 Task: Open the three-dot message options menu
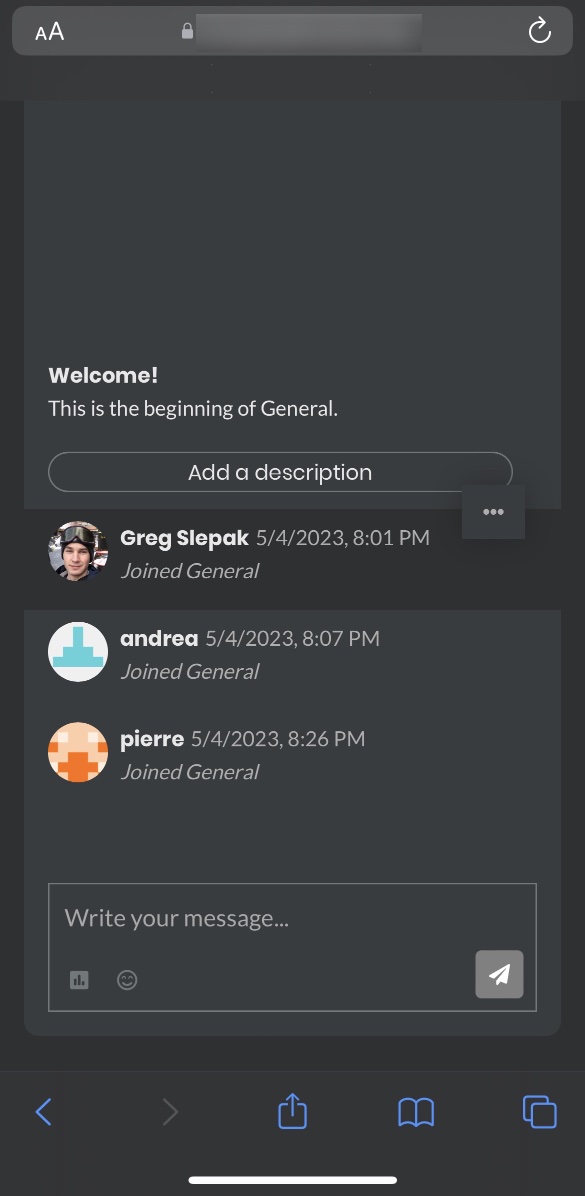coord(493,511)
